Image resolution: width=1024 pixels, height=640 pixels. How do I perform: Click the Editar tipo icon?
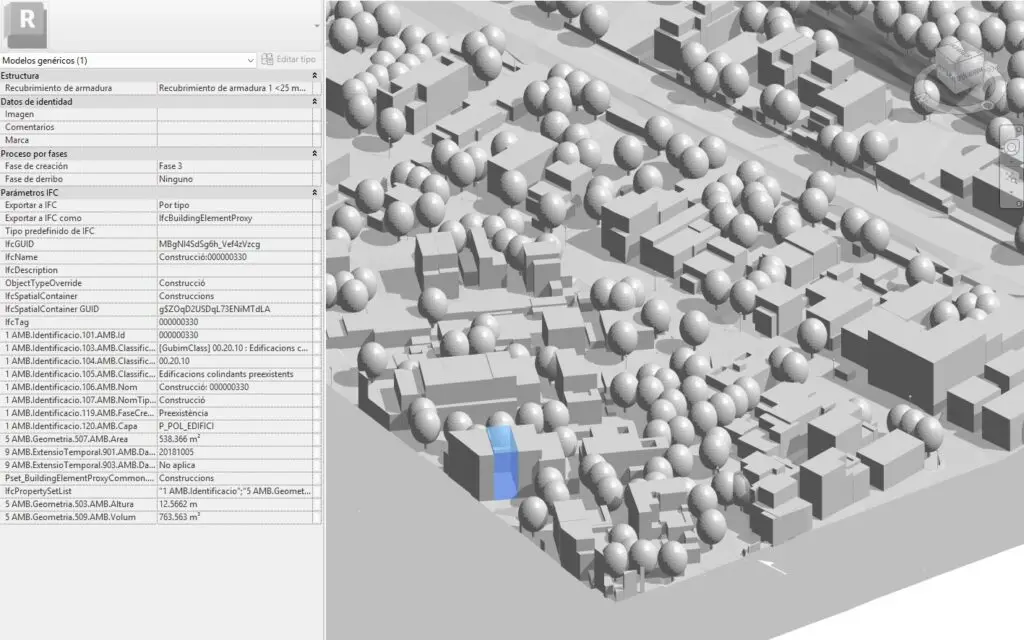268,60
